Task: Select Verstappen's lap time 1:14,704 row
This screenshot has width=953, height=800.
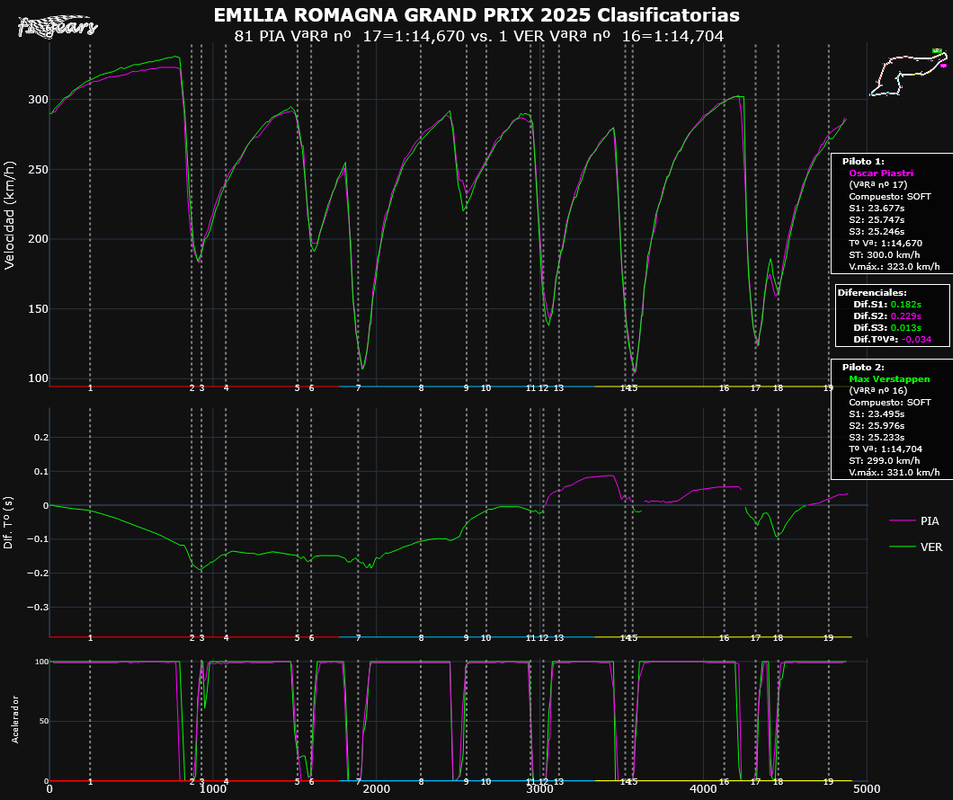Action: pyautogui.click(x=885, y=449)
